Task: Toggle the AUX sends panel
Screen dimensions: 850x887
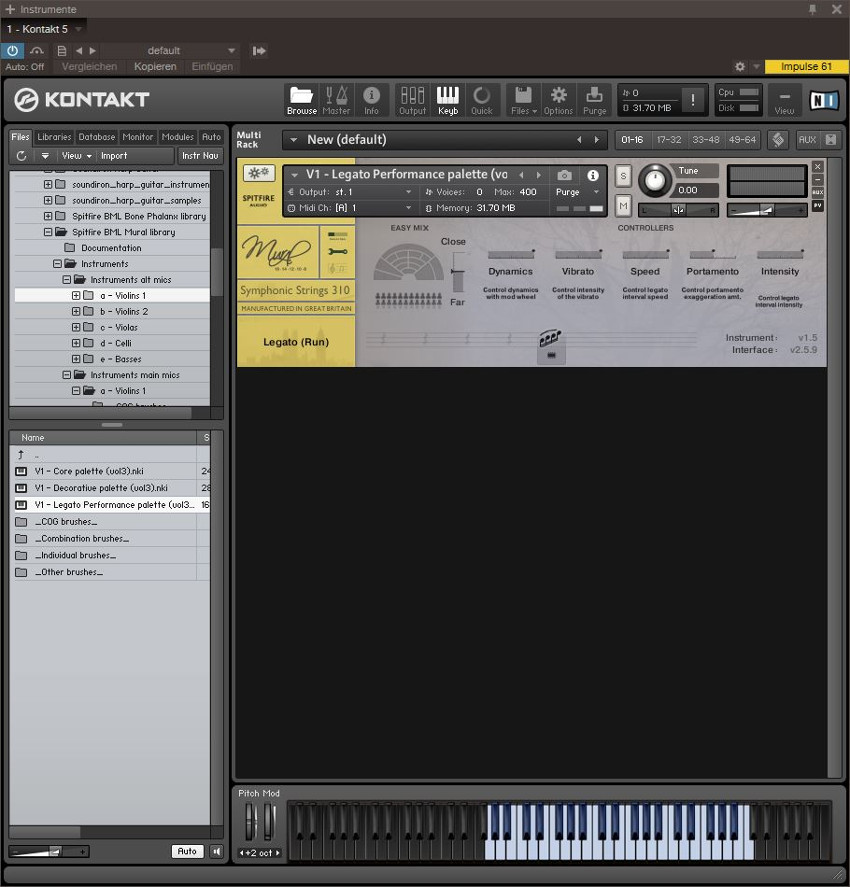Action: pyautogui.click(x=807, y=140)
